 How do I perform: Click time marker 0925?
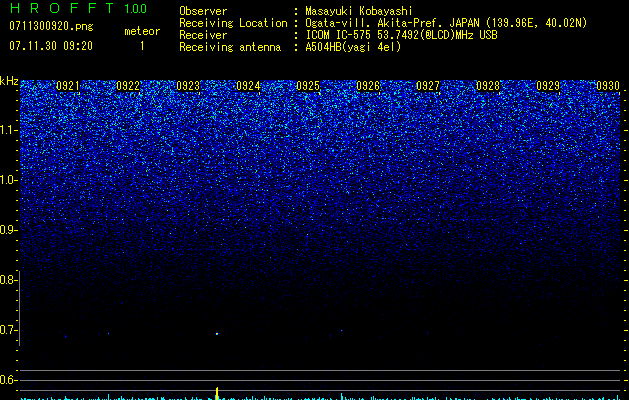[x=308, y=86]
